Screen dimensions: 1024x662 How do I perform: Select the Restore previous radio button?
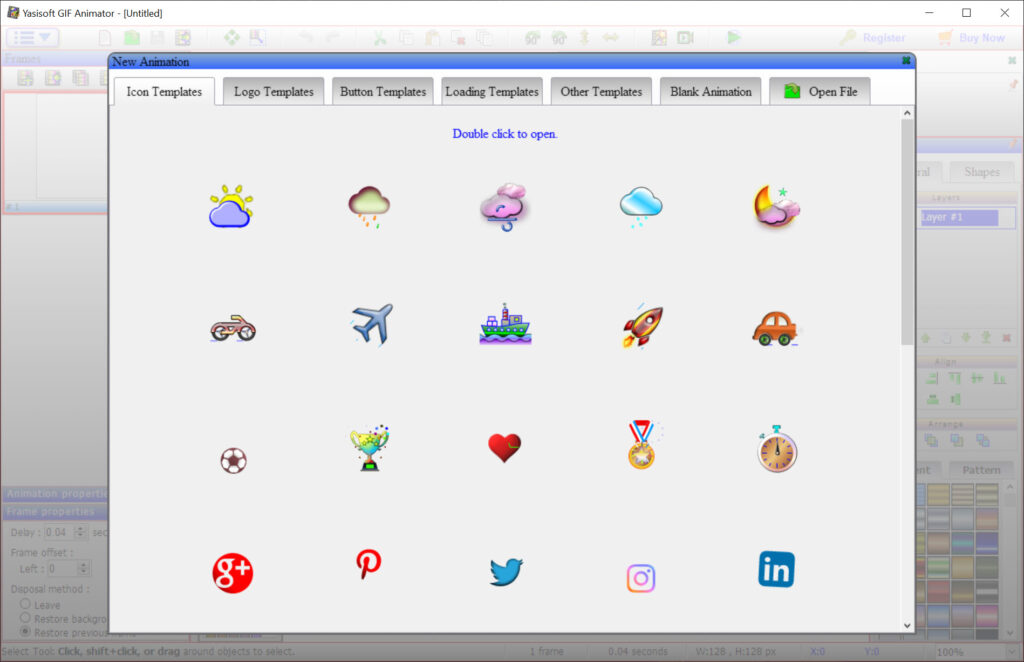pos(25,631)
